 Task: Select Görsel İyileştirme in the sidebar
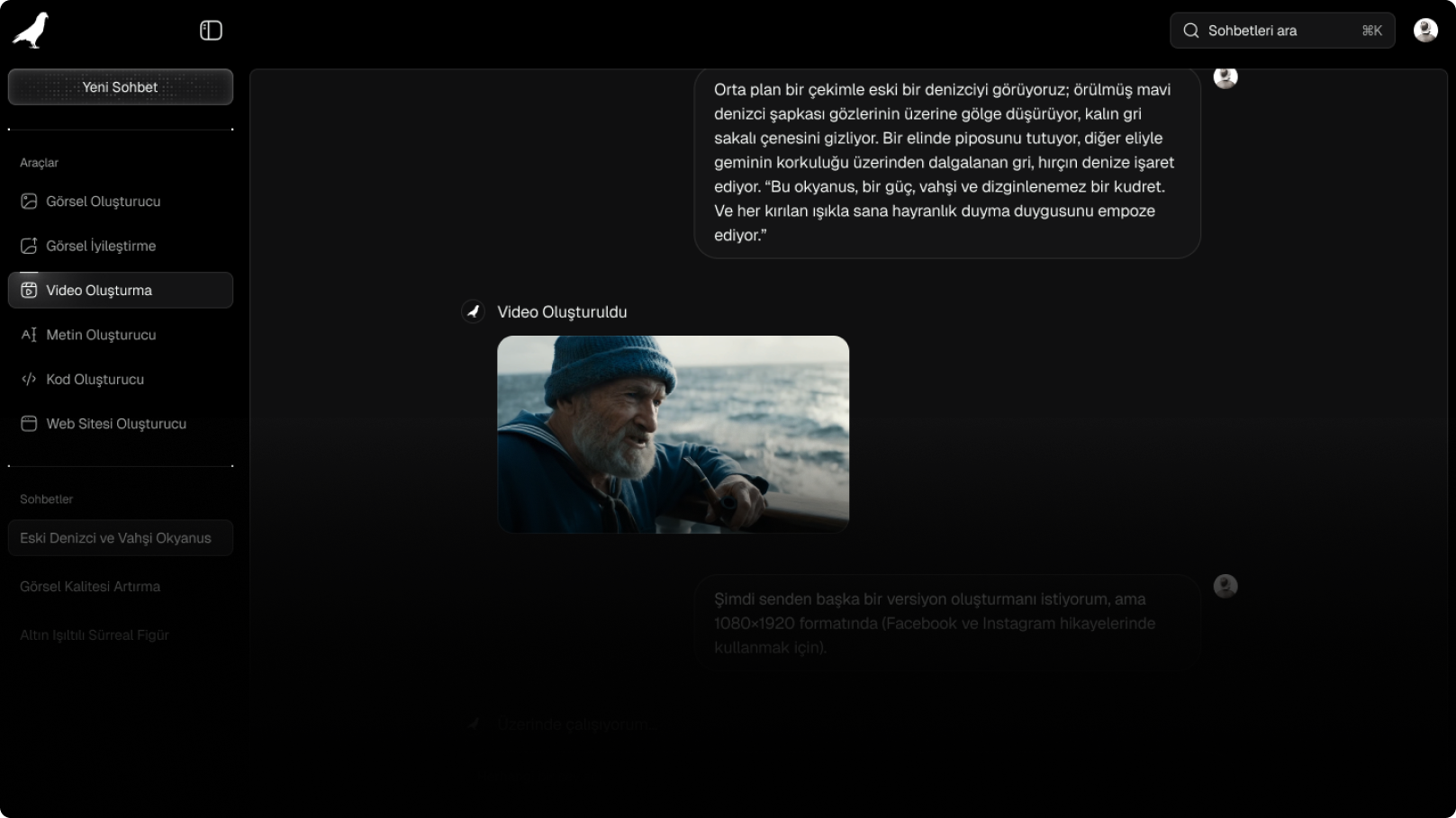pyautogui.click(x=121, y=246)
